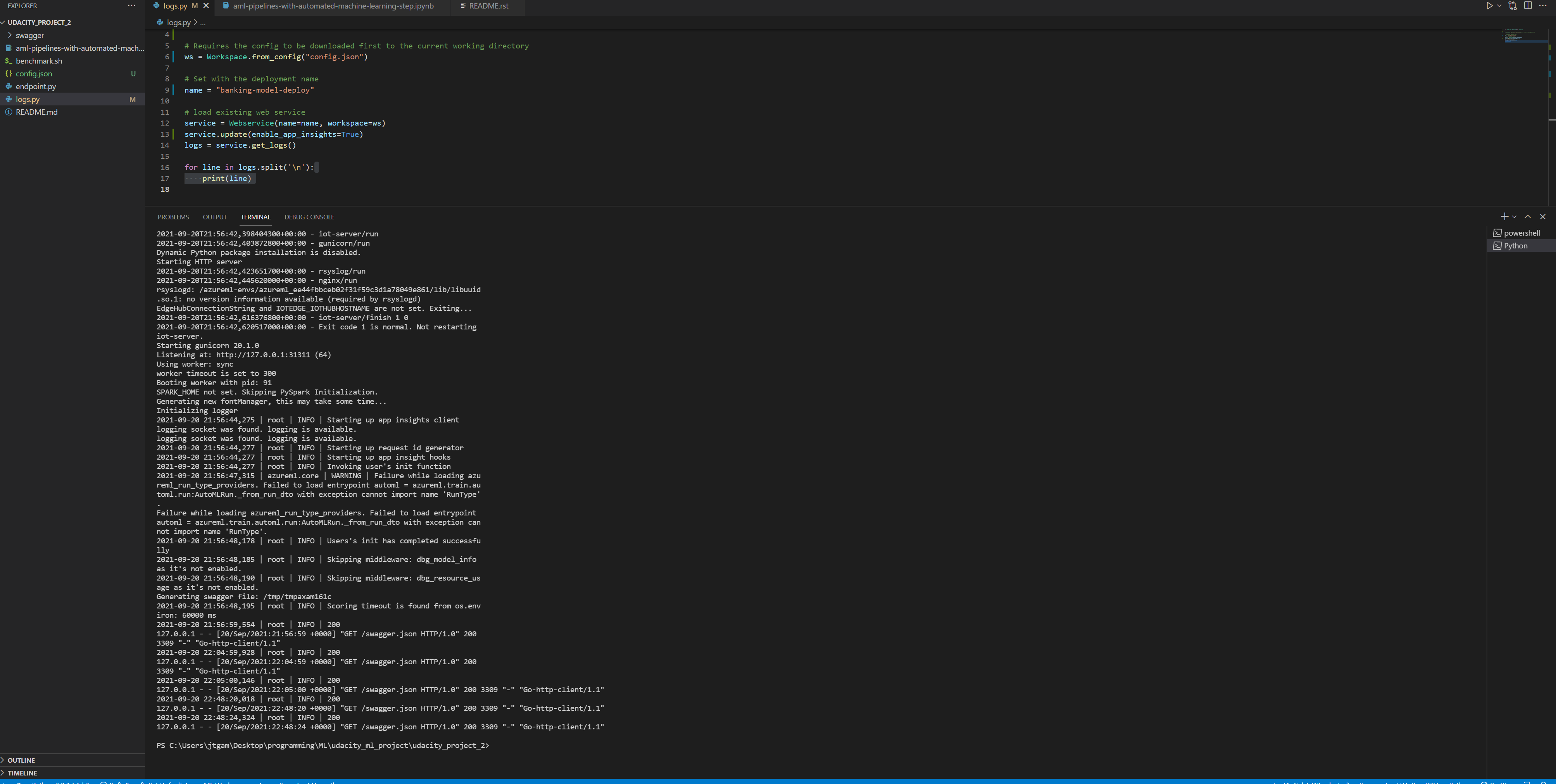The width and height of the screenshot is (1556, 784).
Task: Close the terminal panel with X icon
Action: pyautogui.click(x=1543, y=216)
